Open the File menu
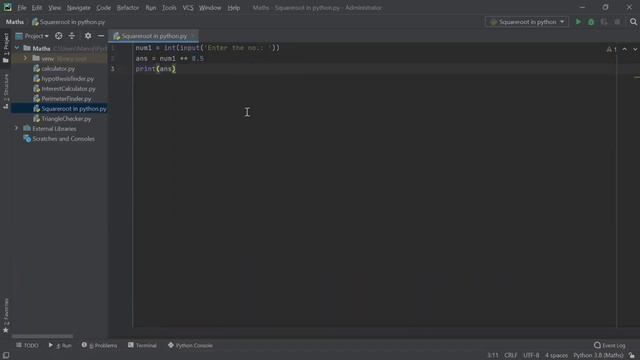The height and width of the screenshot is (360, 640). click(x=22, y=8)
